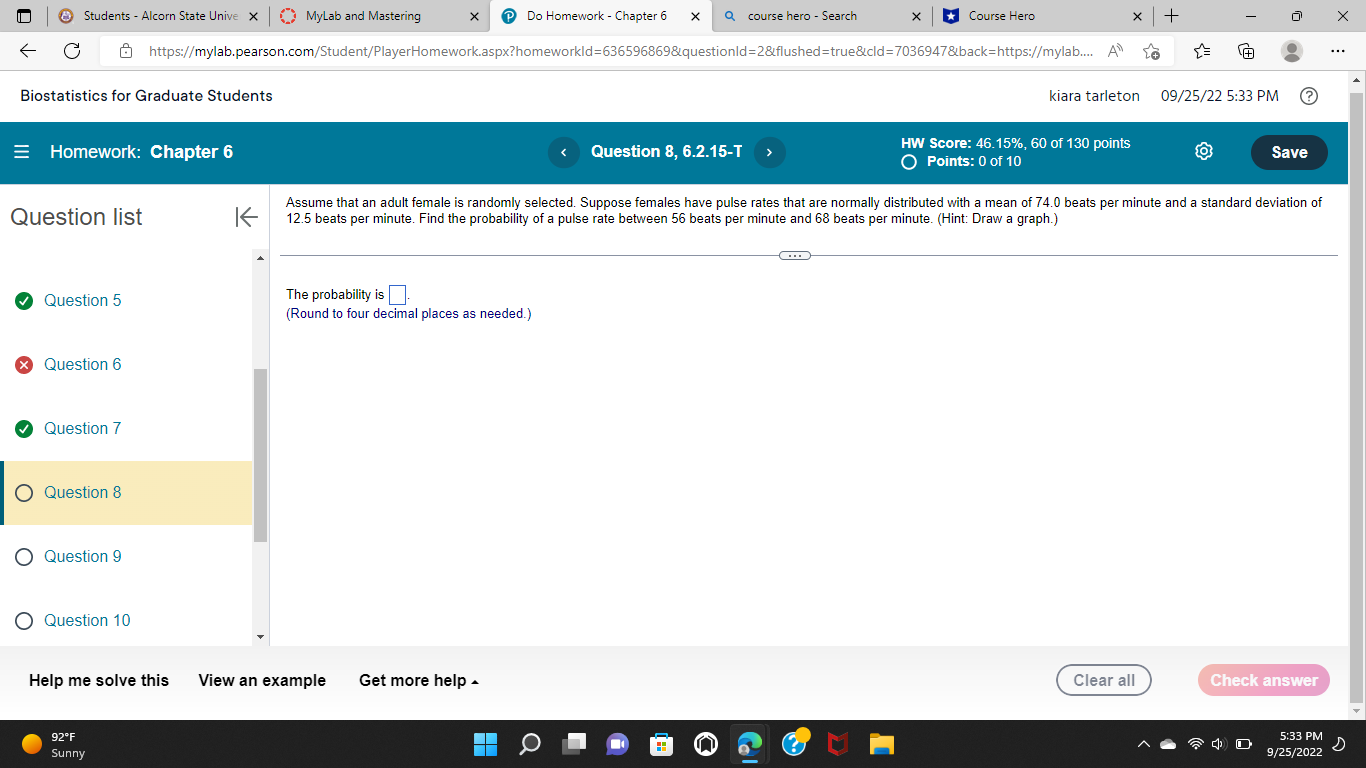Click the Check answer button
Image resolution: width=1366 pixels, height=768 pixels.
click(1263, 680)
